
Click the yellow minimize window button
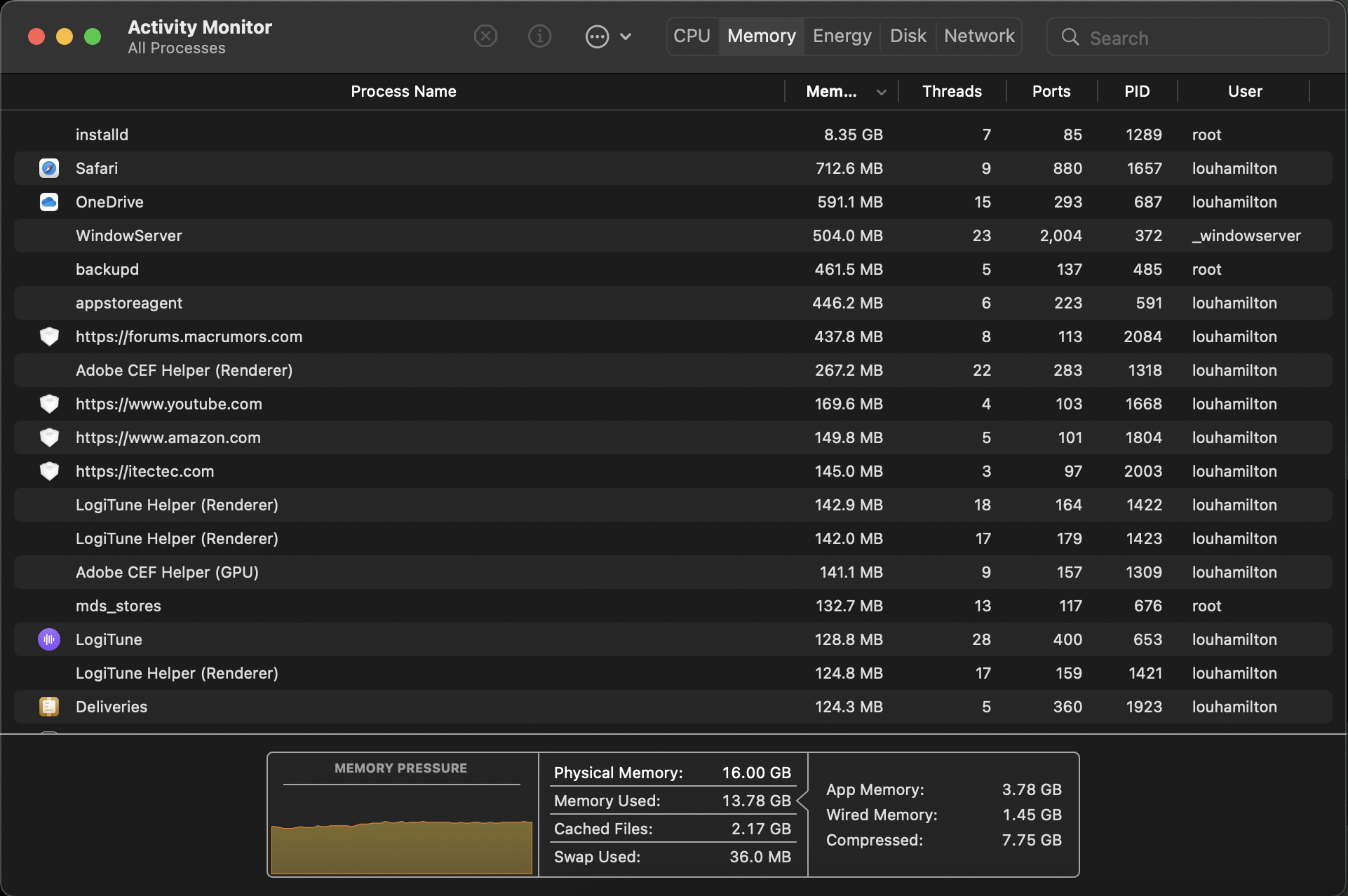click(x=65, y=36)
